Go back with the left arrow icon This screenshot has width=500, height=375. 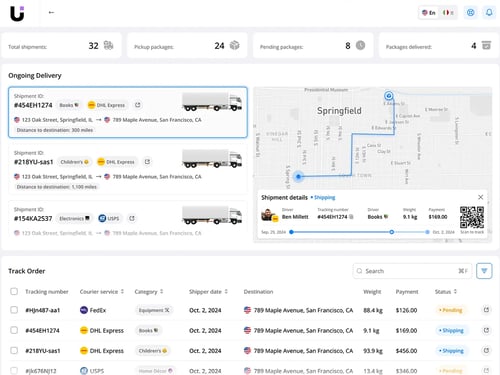click(x=51, y=13)
